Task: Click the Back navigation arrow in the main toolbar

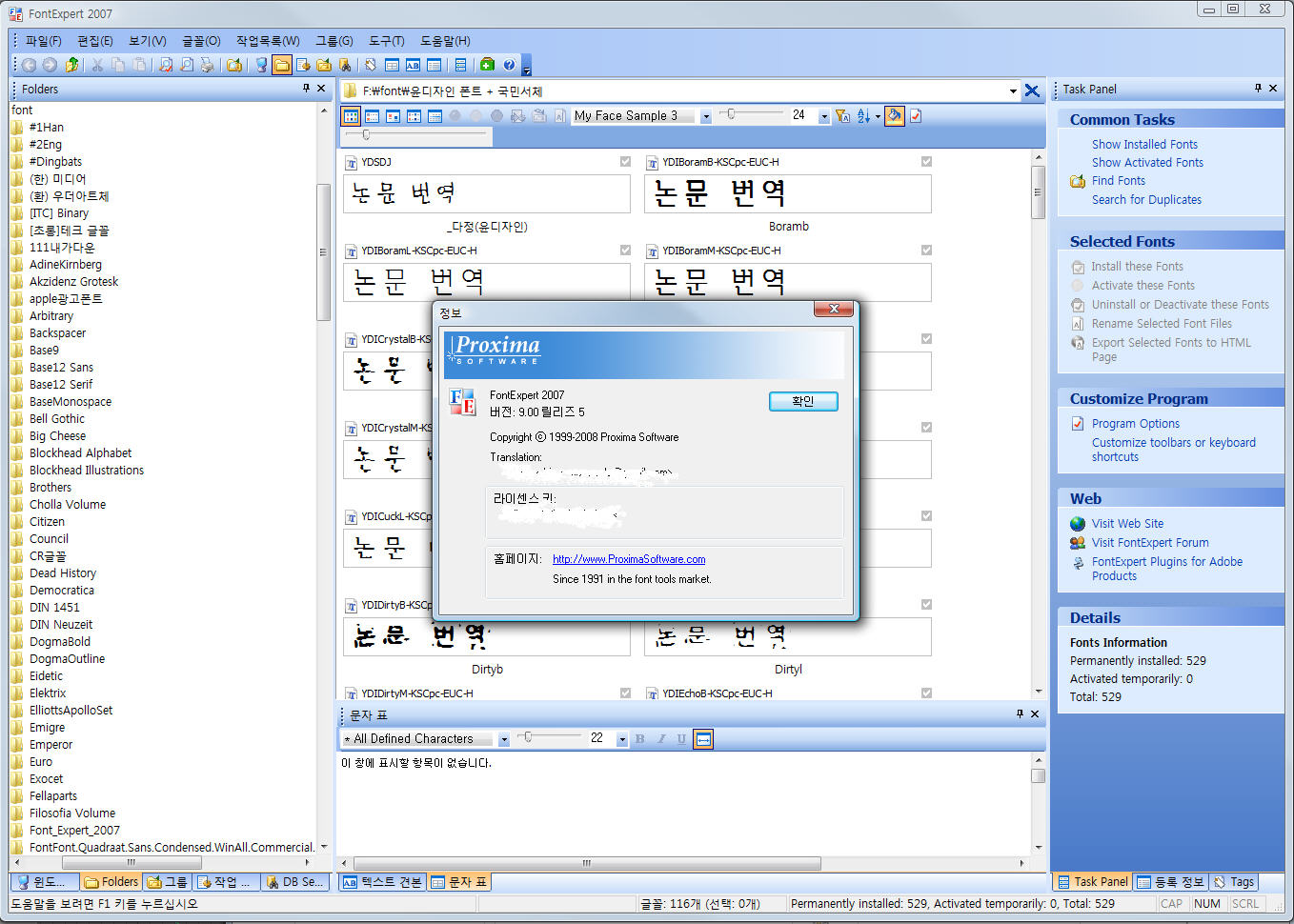Action: [x=29, y=65]
